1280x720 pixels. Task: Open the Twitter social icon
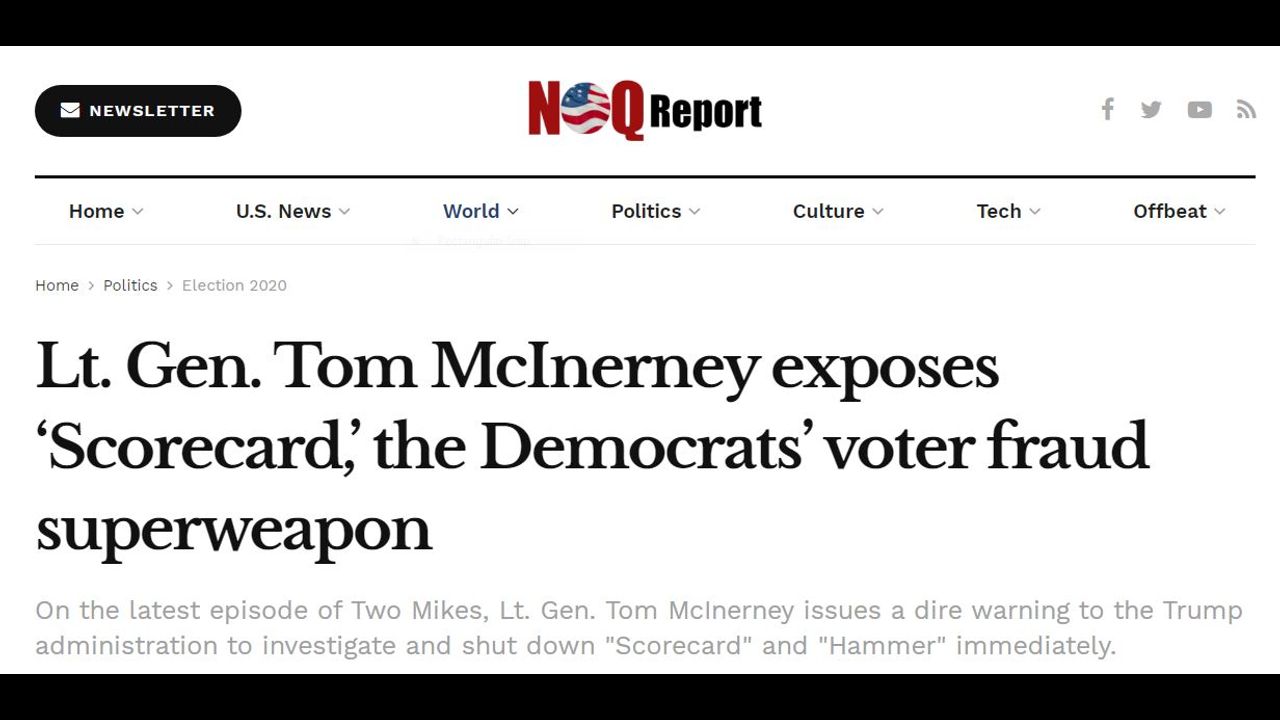[1151, 110]
